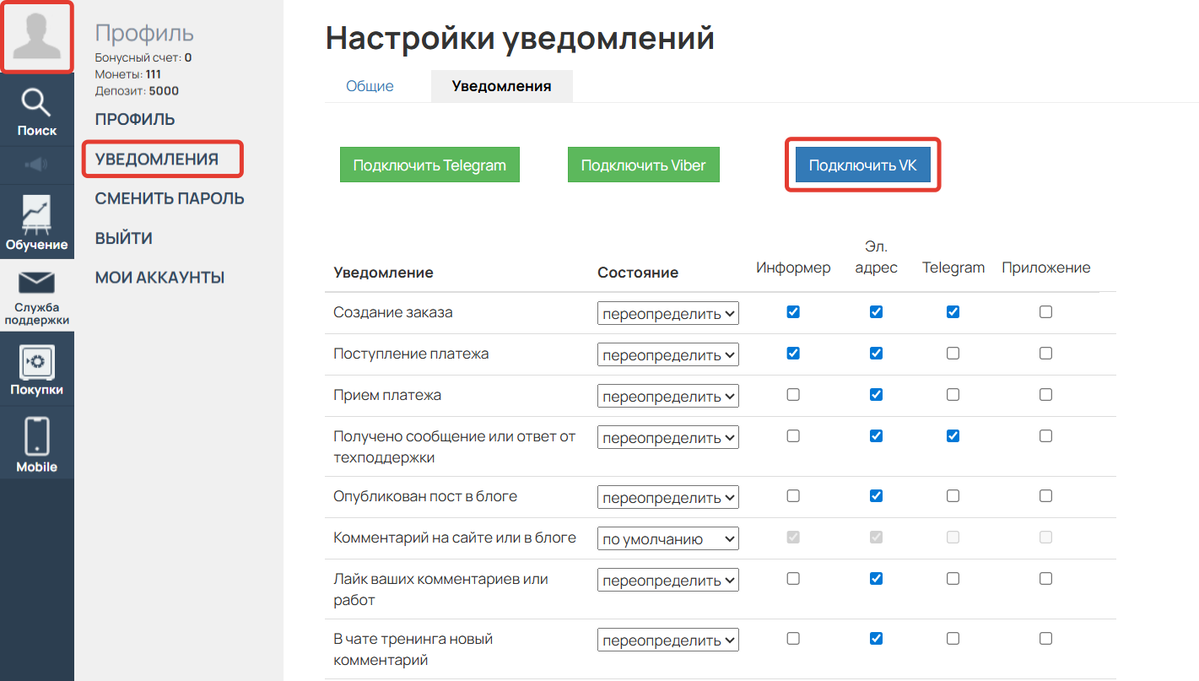Disable Информер notifications for Поступление платежа
The image size is (1199, 681).
click(x=792, y=353)
